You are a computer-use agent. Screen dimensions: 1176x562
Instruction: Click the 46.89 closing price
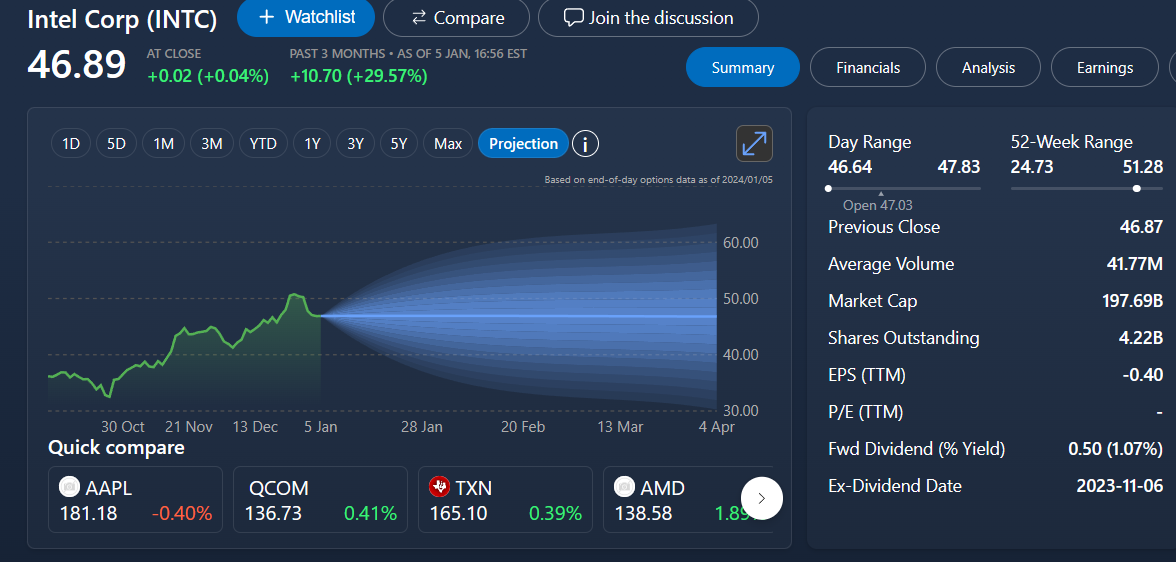click(x=76, y=65)
